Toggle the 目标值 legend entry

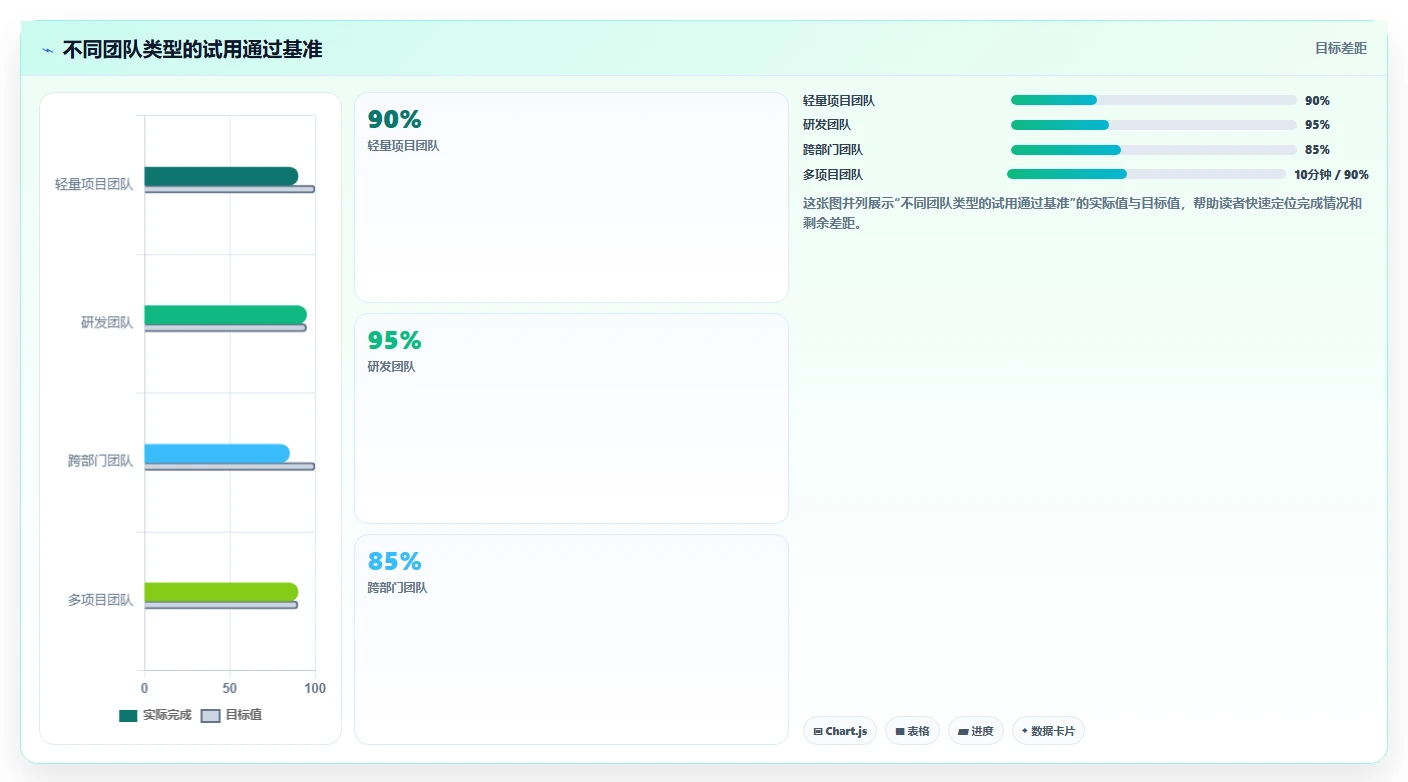tap(232, 715)
